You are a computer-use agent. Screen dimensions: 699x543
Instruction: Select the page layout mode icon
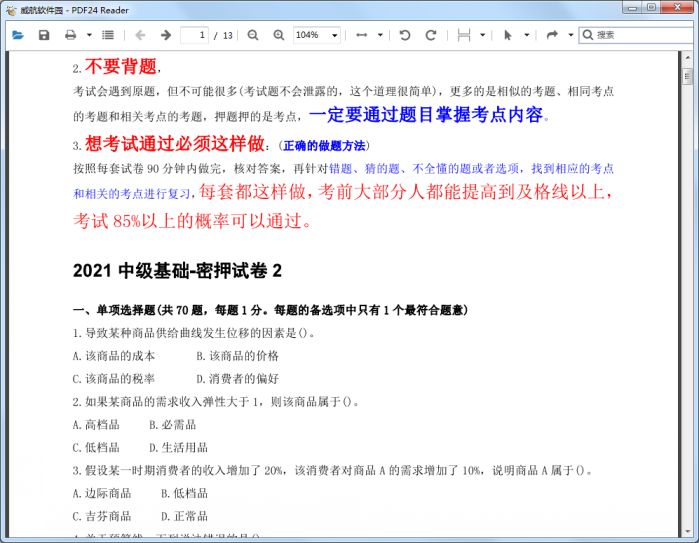coord(464,35)
